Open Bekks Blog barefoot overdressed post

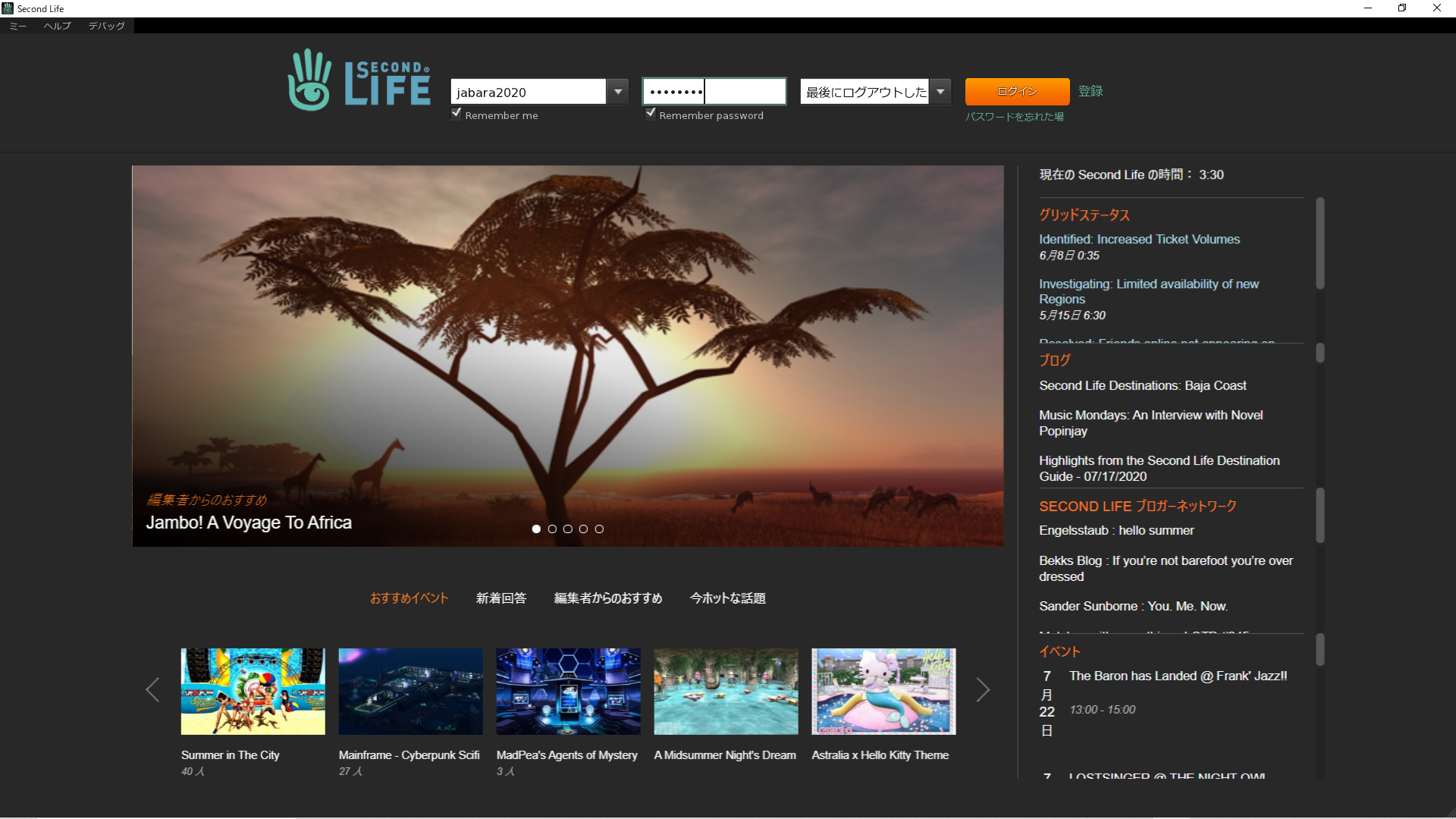pyautogui.click(x=1166, y=569)
